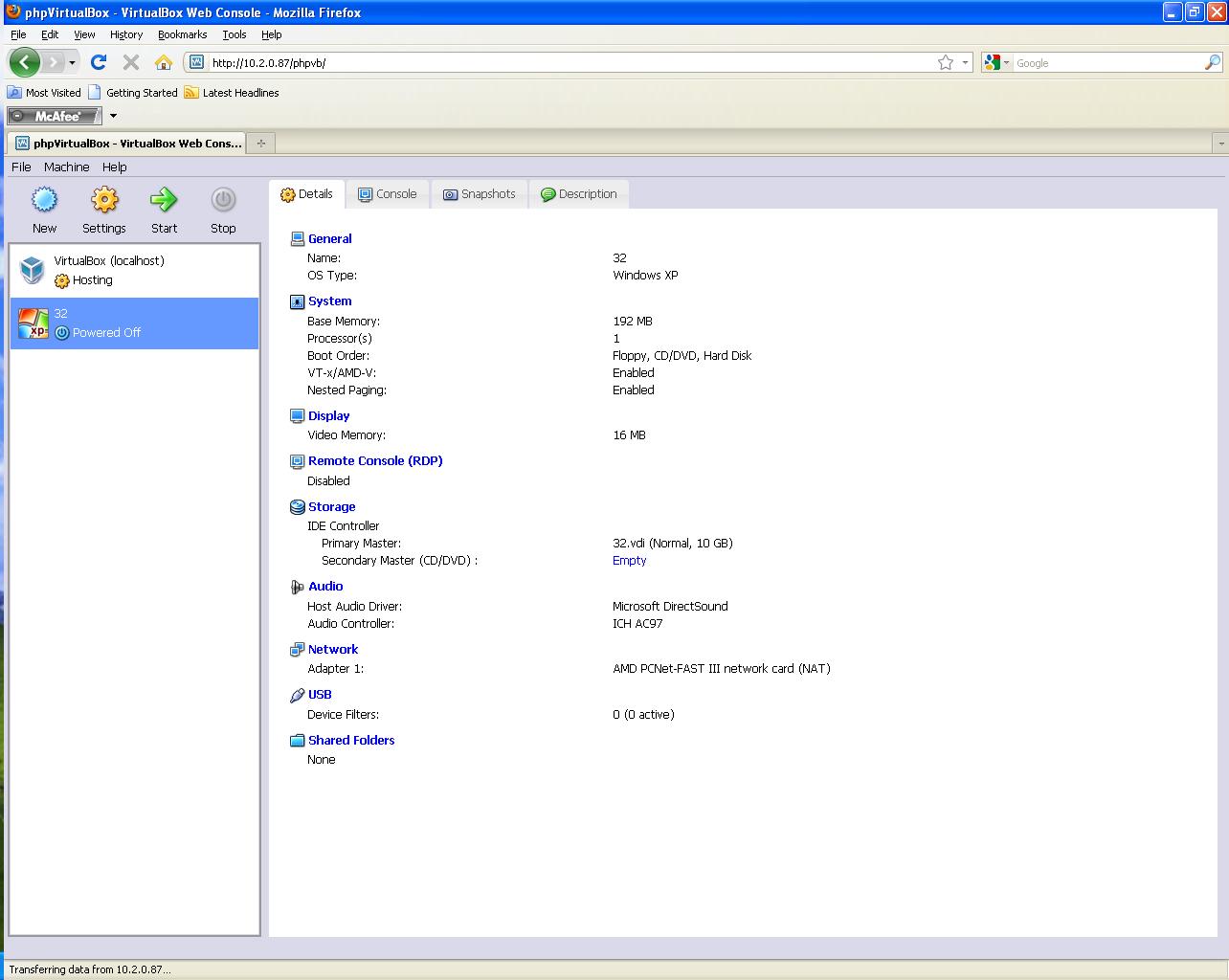Expand the search engine selector dropdown
The height and width of the screenshot is (980, 1229).
click(995, 62)
